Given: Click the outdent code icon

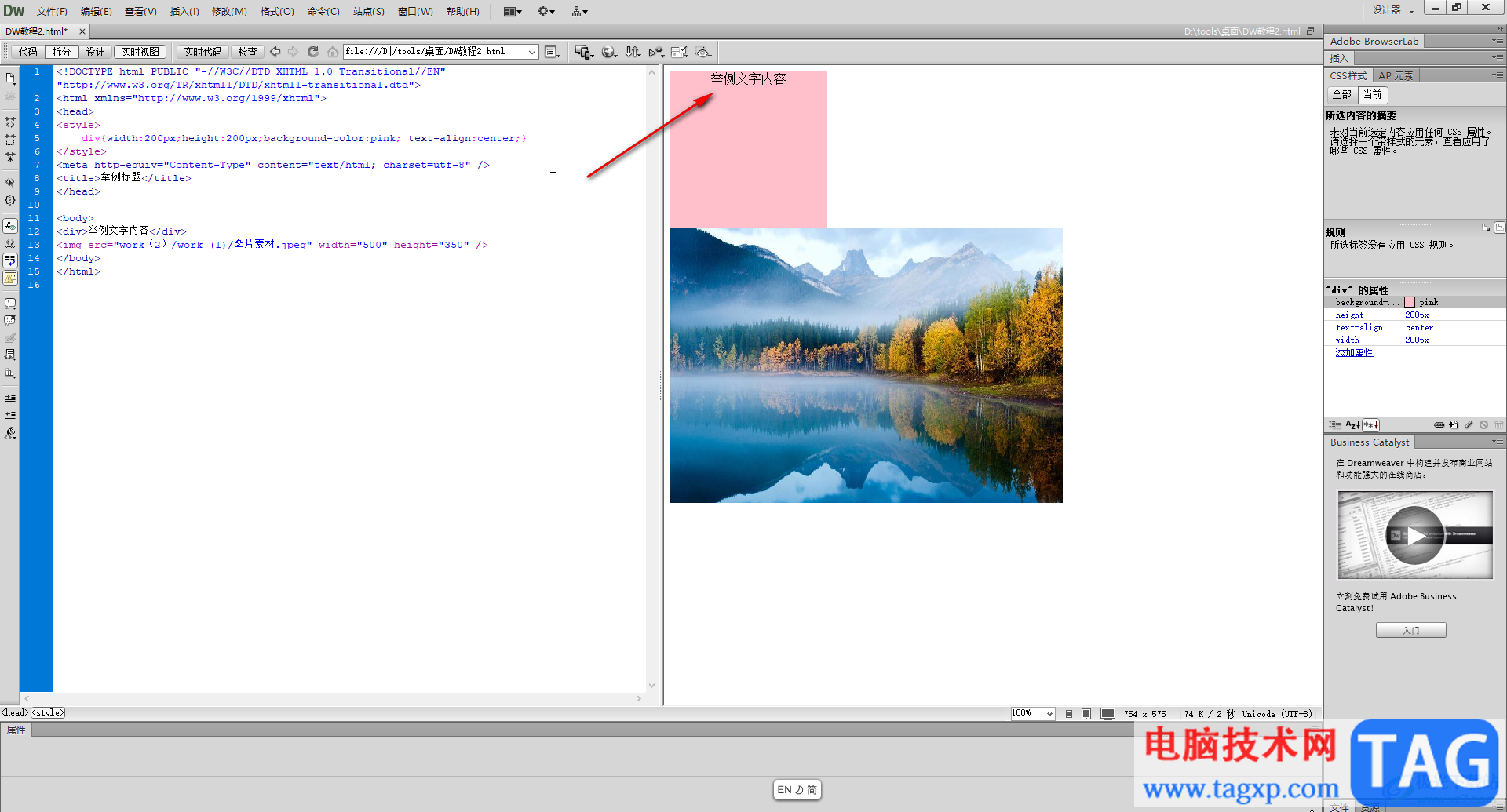Looking at the screenshot, I should 10,415.
